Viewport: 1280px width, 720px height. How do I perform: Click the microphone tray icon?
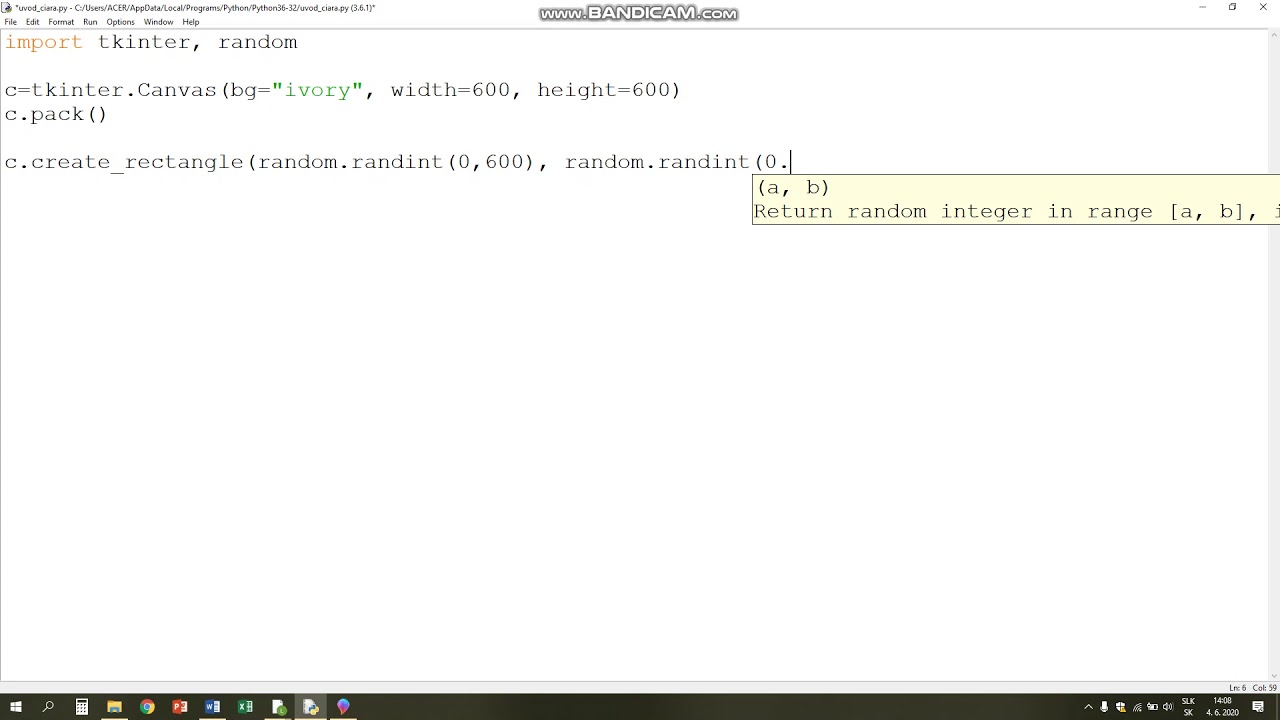click(x=1104, y=707)
